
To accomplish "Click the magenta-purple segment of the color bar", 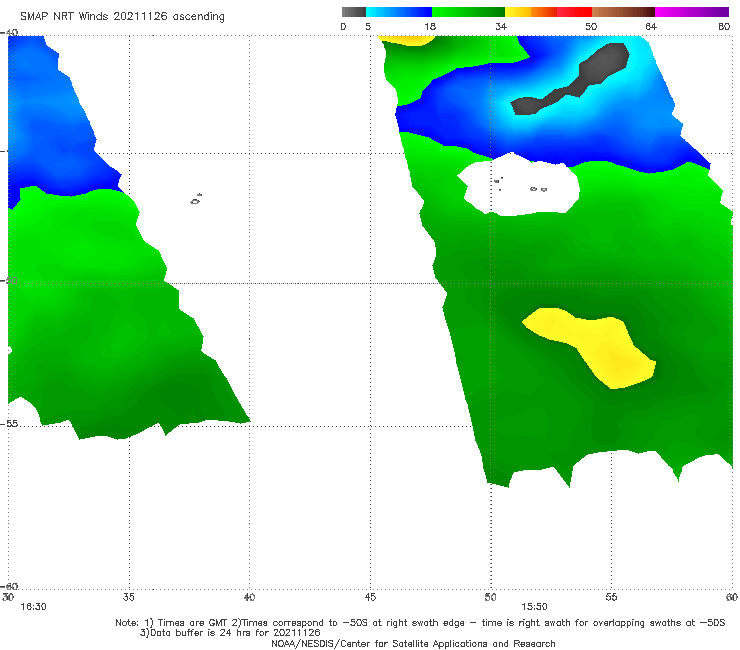I will point(692,12).
